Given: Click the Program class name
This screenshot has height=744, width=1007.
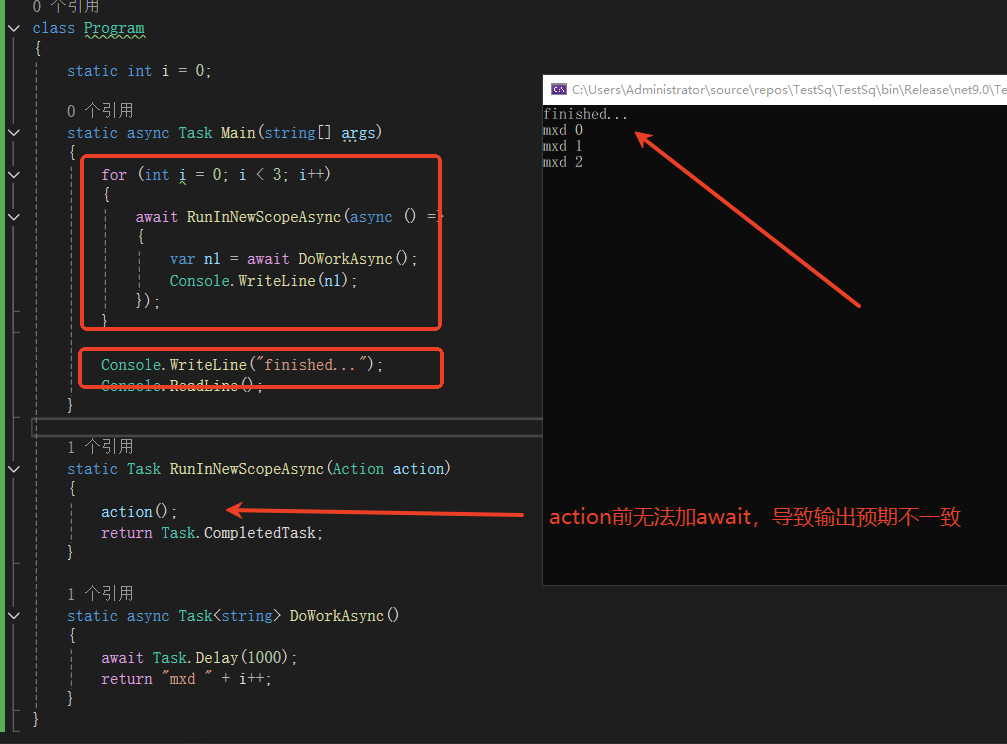Looking at the screenshot, I should click(114, 28).
